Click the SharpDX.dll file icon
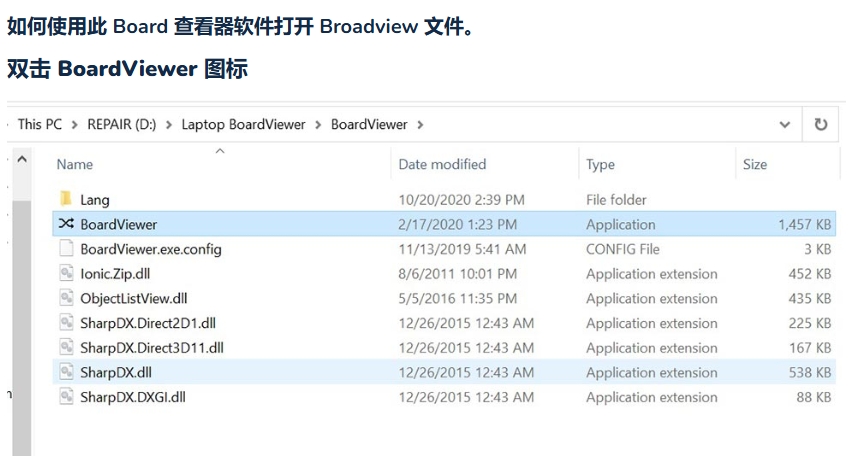The height and width of the screenshot is (459, 854). (66, 372)
